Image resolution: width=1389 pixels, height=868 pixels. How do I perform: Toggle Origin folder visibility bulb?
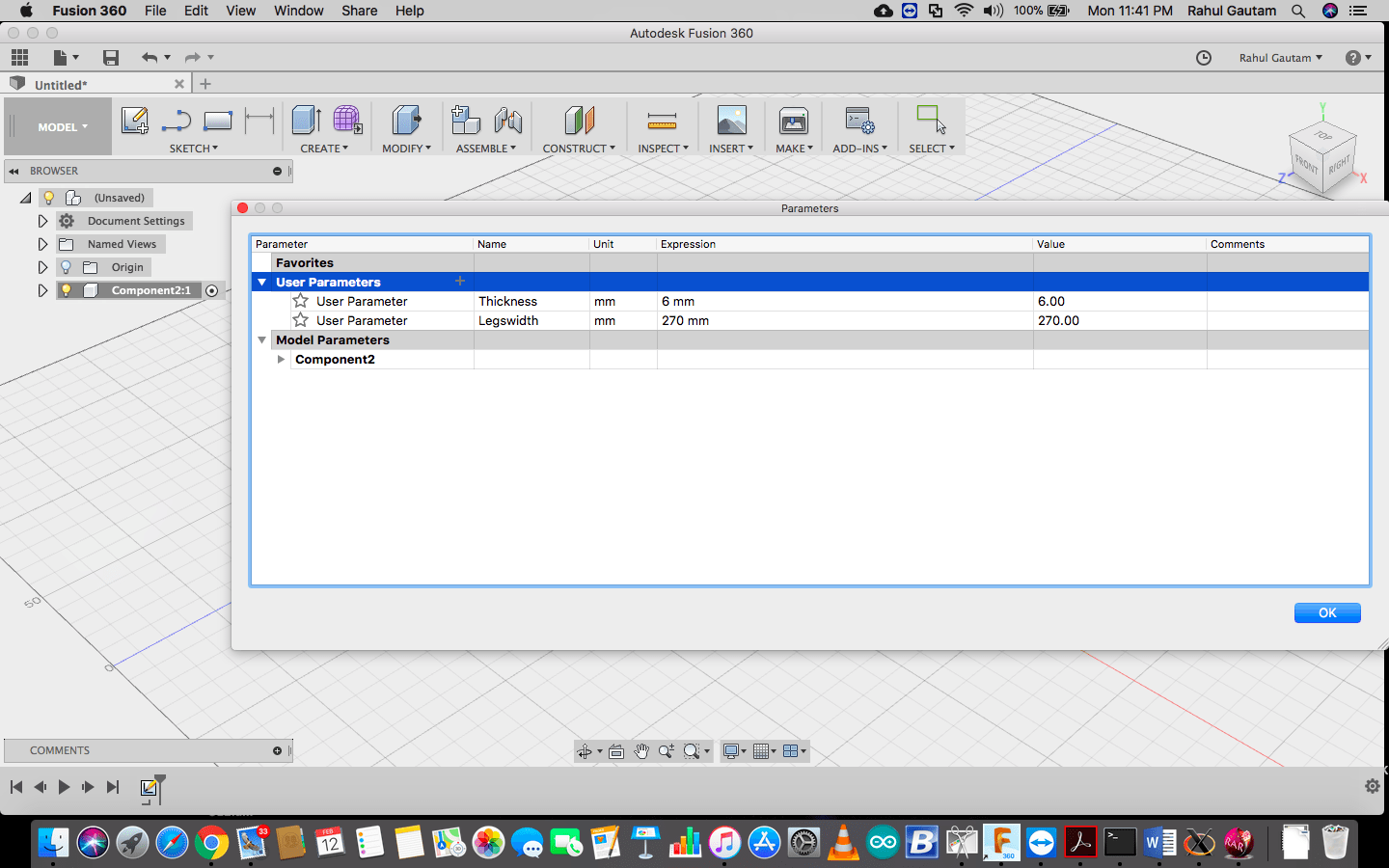coord(66,267)
